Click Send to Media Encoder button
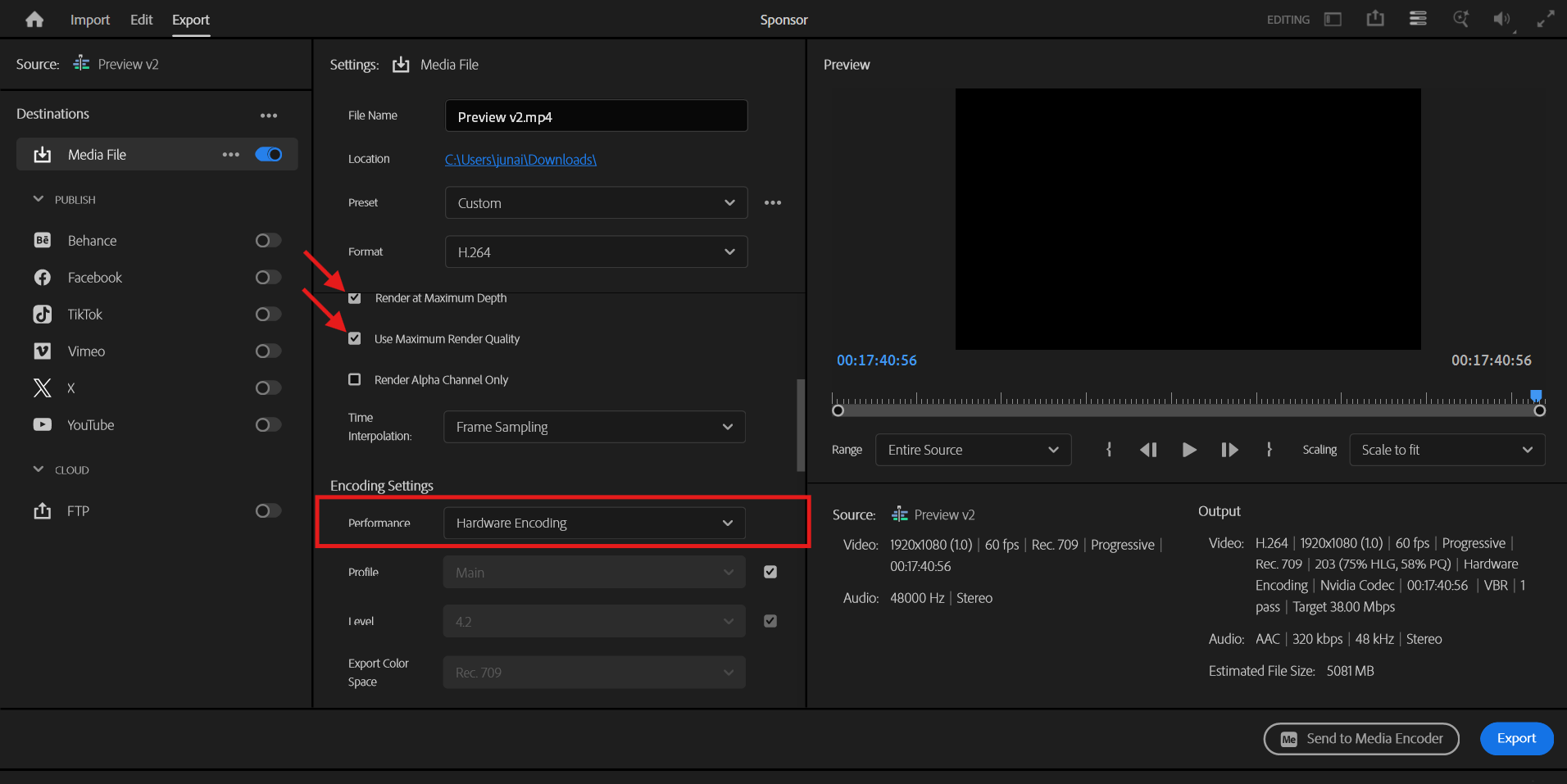Screen dimensions: 1567x784 (x=1360, y=738)
